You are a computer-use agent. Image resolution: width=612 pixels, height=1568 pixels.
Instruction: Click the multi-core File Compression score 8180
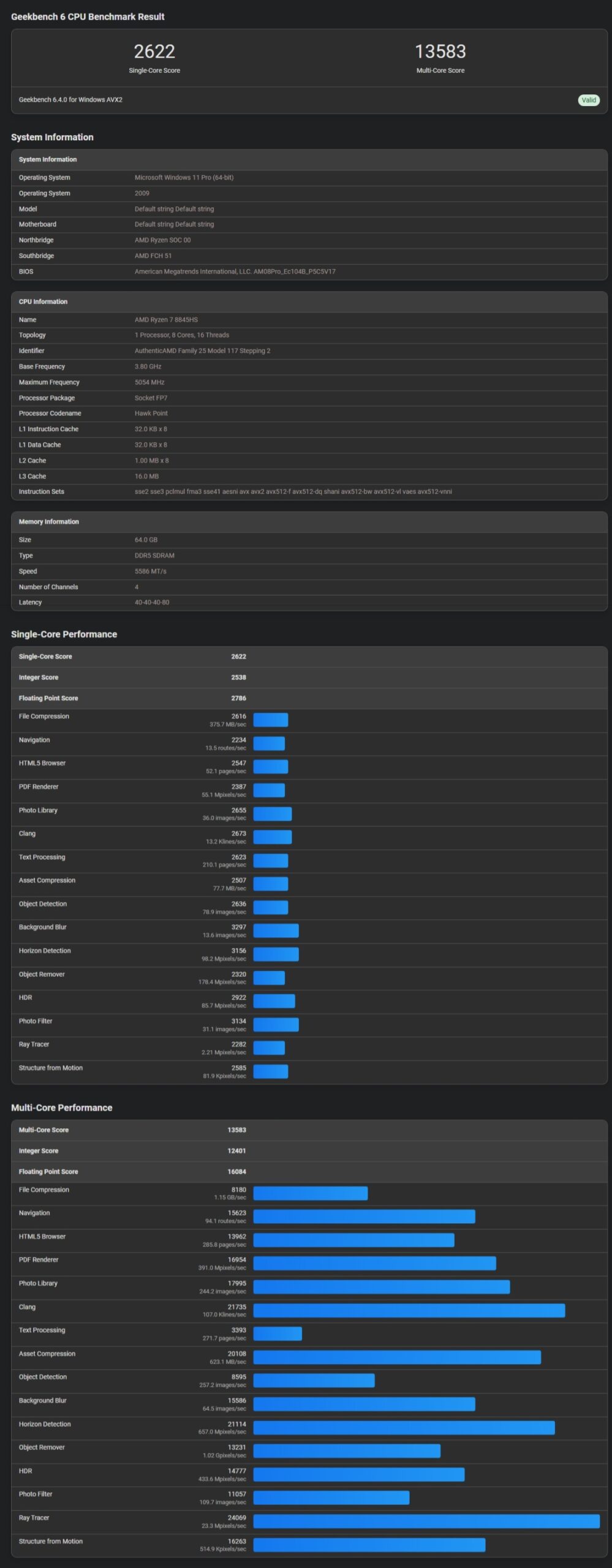point(238,1189)
